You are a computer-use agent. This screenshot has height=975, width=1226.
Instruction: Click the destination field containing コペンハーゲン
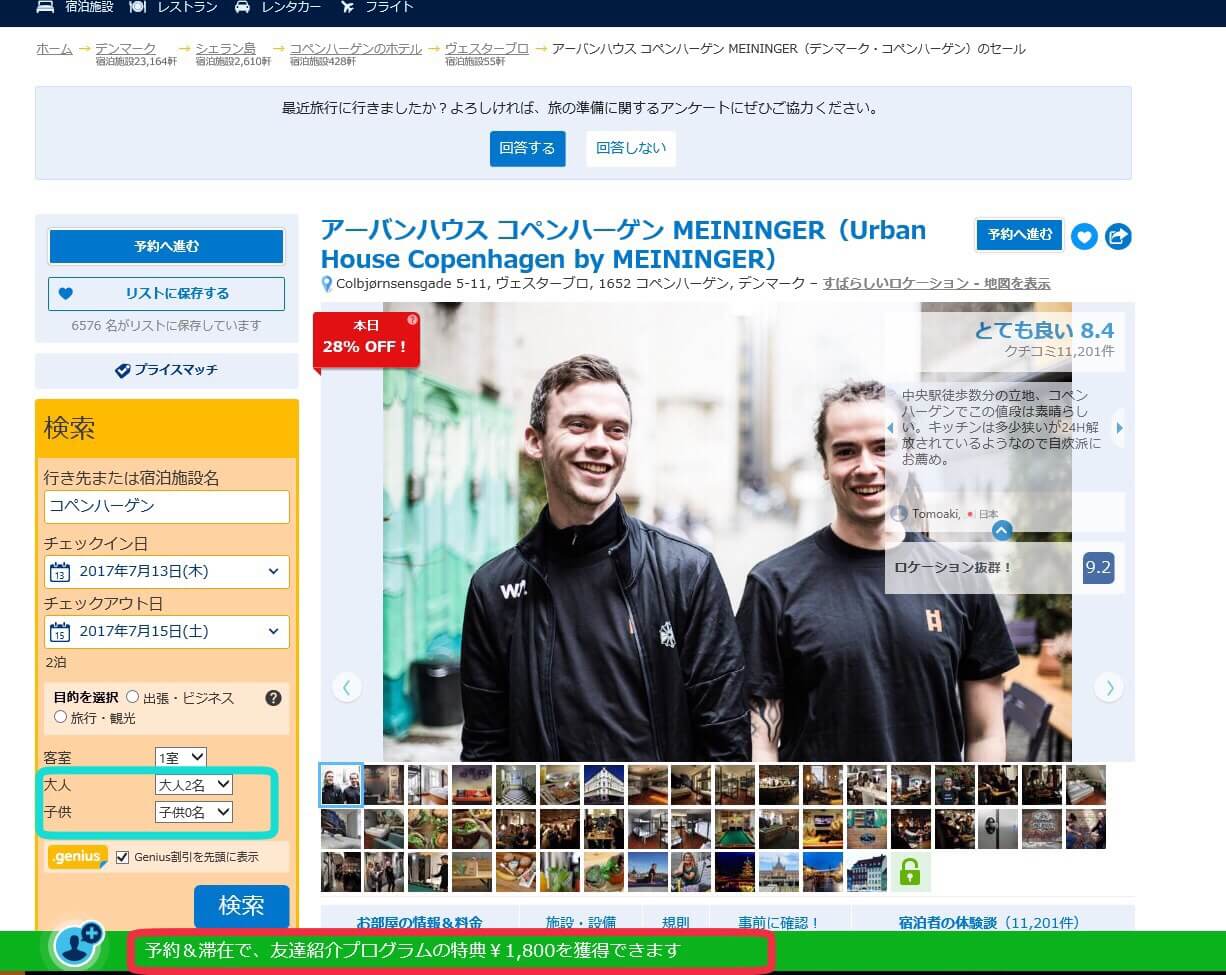point(167,506)
